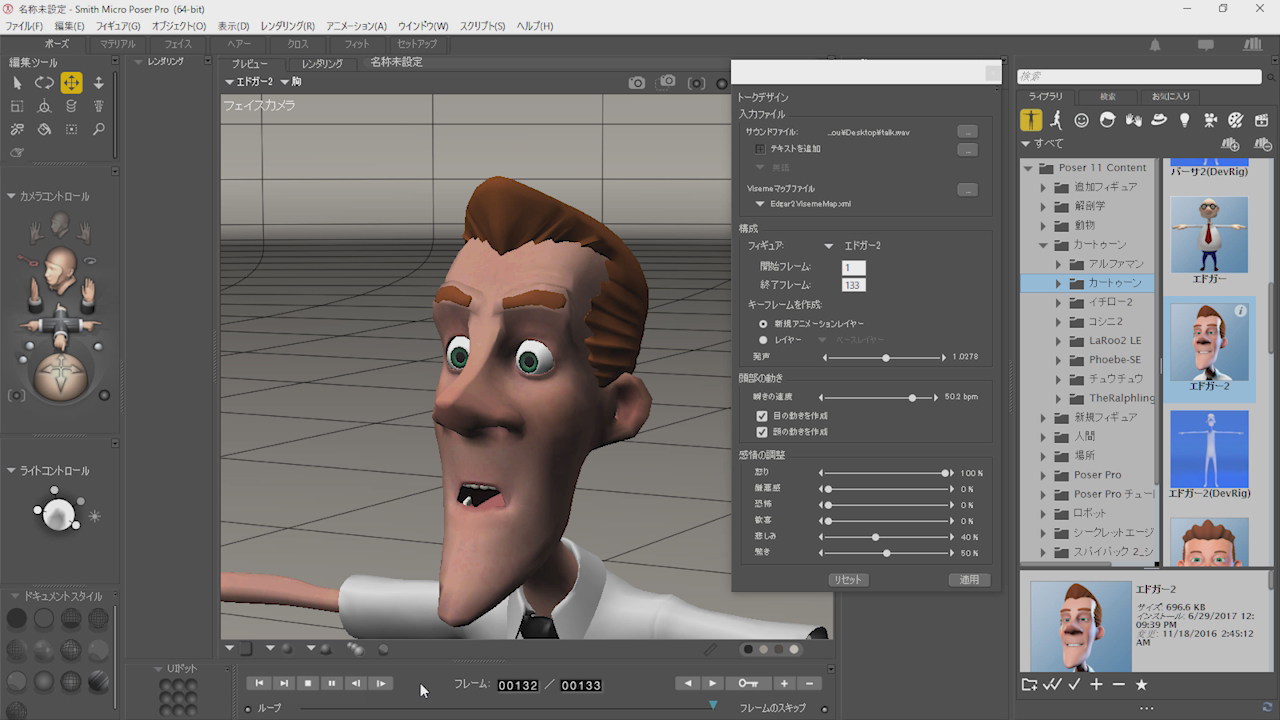Viewport: 1280px width, 720px height.
Task: Click the リセット button in Talk Designer
Action: [x=848, y=580]
